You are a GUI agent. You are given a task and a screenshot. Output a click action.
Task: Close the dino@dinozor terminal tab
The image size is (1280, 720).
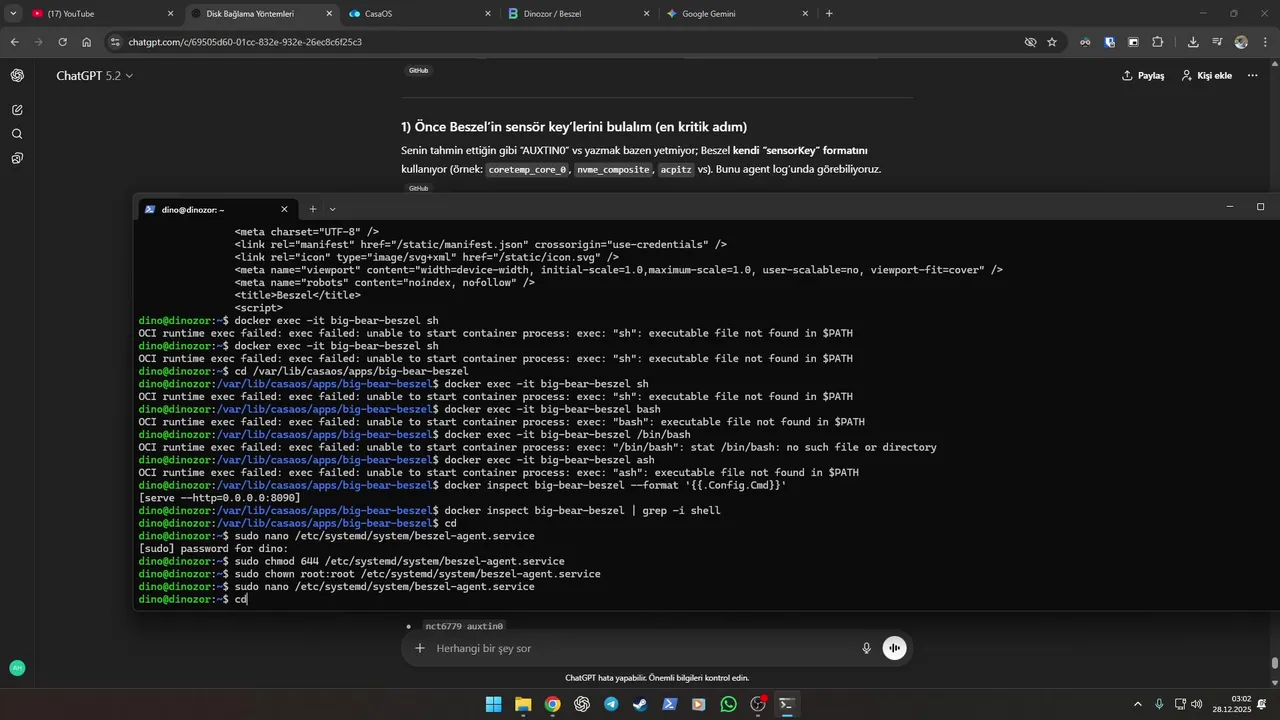tap(284, 209)
